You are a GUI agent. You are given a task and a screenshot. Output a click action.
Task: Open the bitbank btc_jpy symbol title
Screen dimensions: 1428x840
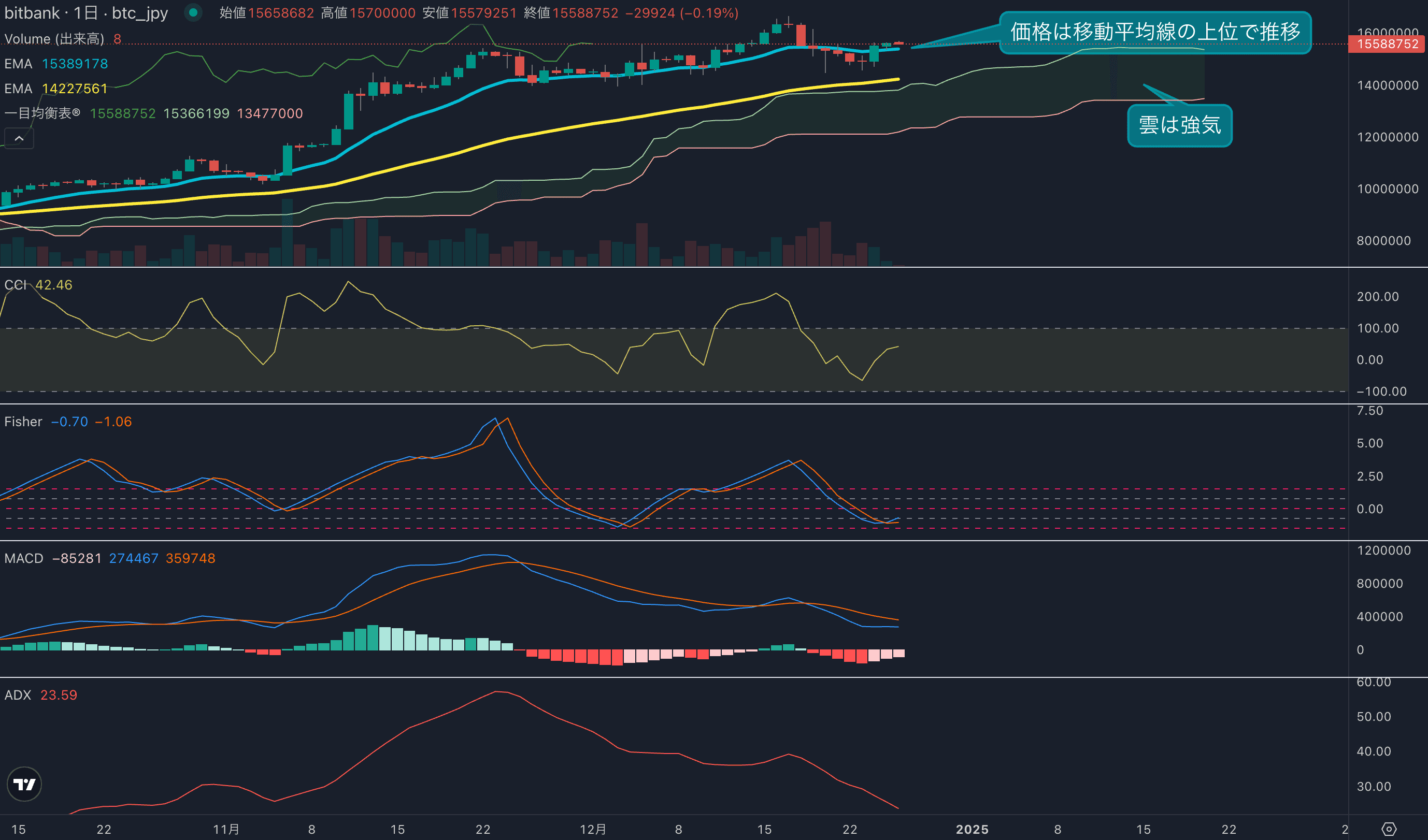(86, 12)
